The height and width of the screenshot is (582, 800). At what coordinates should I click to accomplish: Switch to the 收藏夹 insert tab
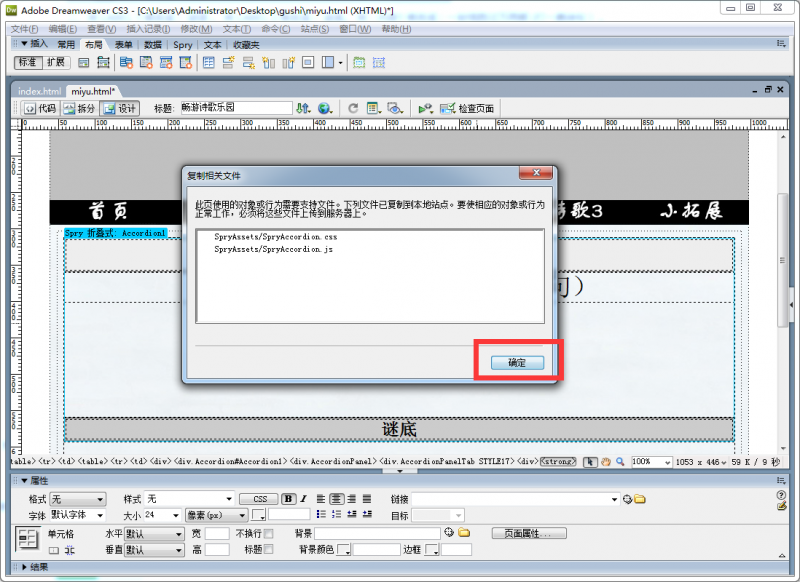246,45
